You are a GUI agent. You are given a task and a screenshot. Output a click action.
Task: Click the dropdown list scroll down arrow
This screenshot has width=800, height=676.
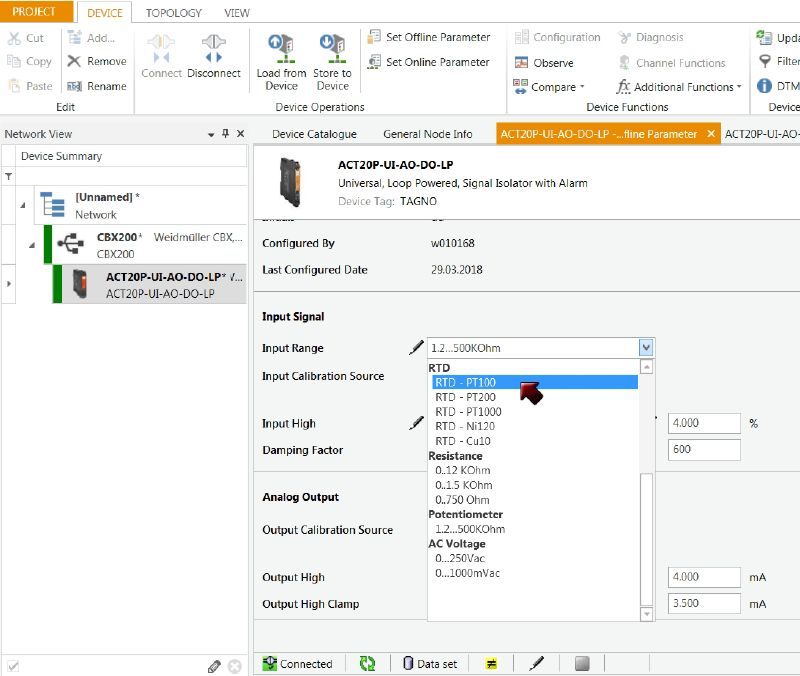[x=646, y=613]
